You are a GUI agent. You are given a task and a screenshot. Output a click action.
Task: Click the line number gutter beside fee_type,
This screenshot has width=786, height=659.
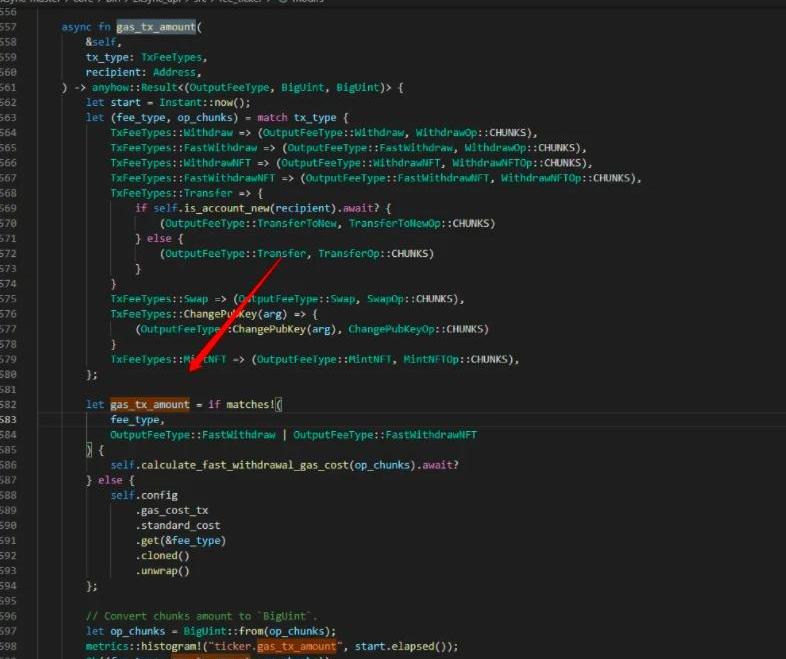12,420
